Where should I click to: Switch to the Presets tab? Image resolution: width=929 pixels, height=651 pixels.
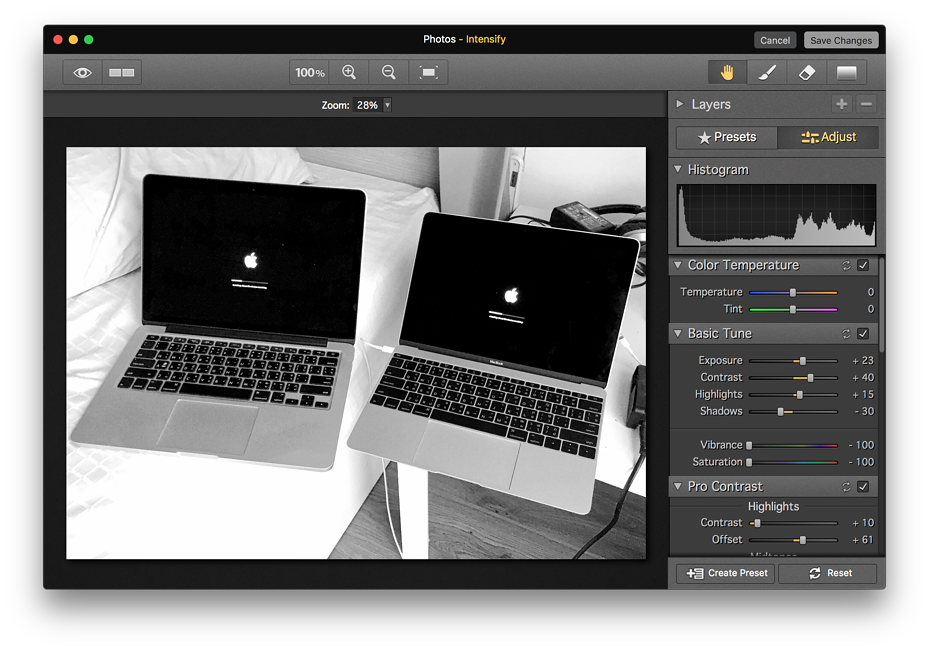click(727, 137)
